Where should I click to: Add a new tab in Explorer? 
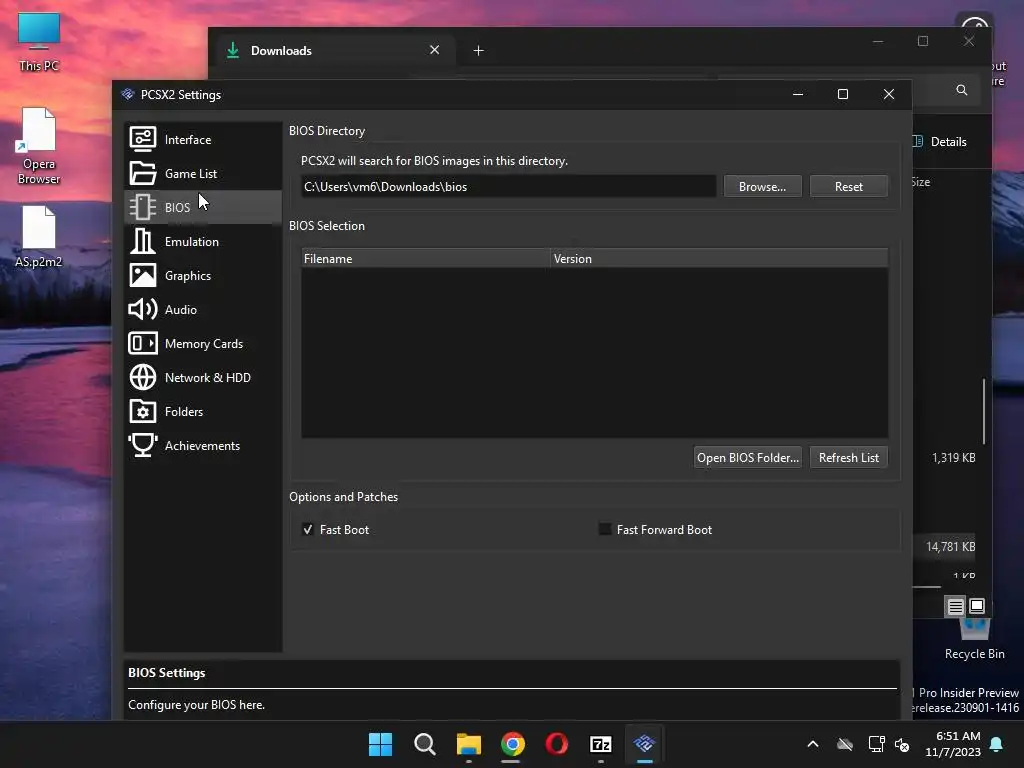point(479,50)
